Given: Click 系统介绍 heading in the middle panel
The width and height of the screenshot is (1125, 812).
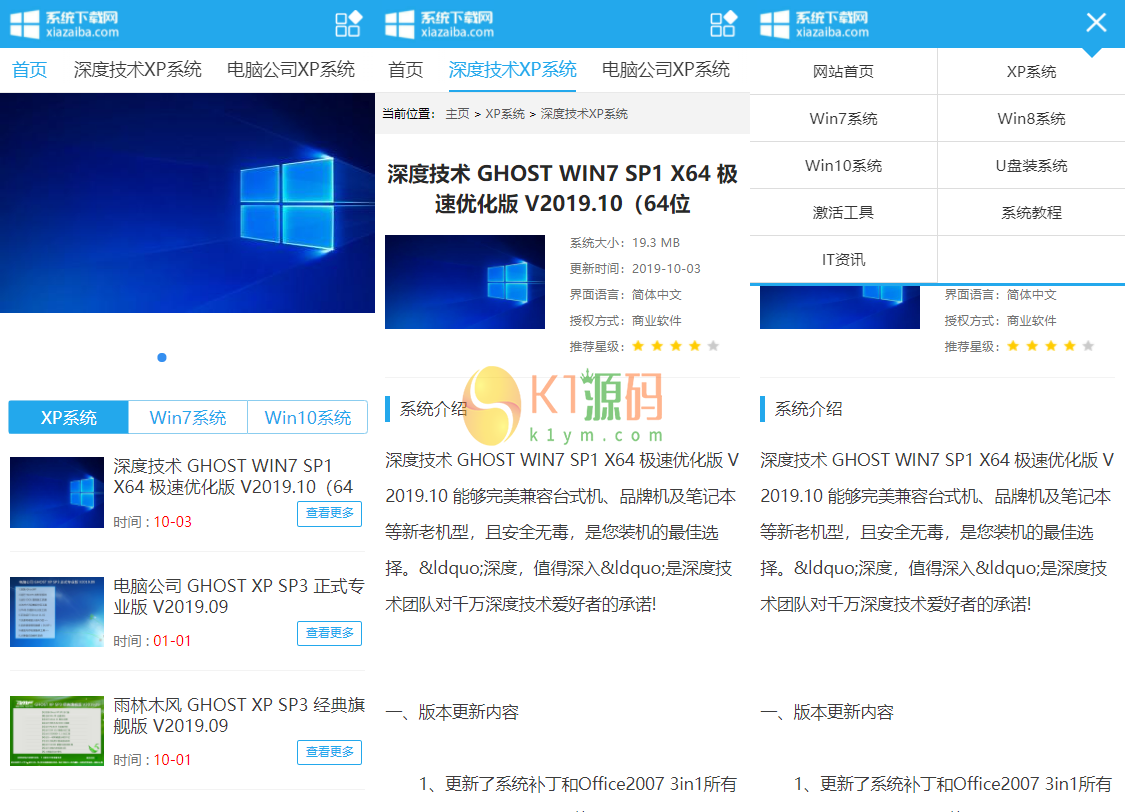Looking at the screenshot, I should click(433, 409).
